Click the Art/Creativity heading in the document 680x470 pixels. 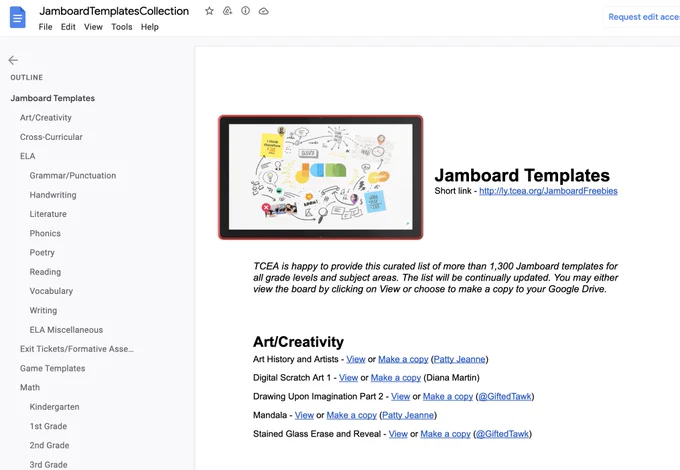tap(298, 342)
